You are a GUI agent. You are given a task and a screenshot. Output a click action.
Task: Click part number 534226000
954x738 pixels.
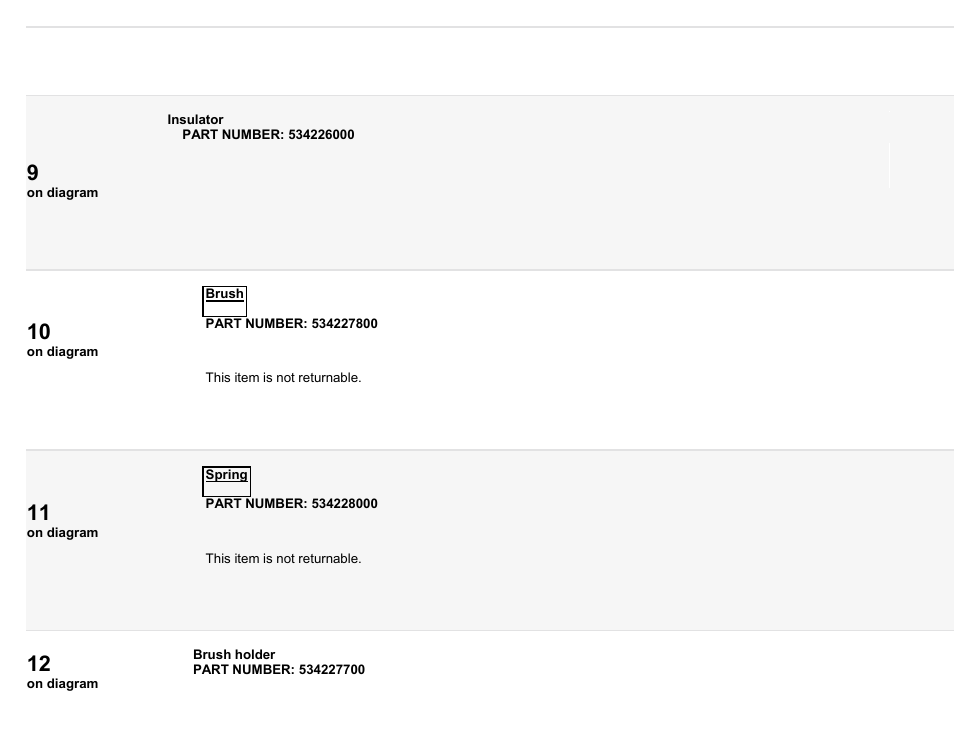coord(321,134)
